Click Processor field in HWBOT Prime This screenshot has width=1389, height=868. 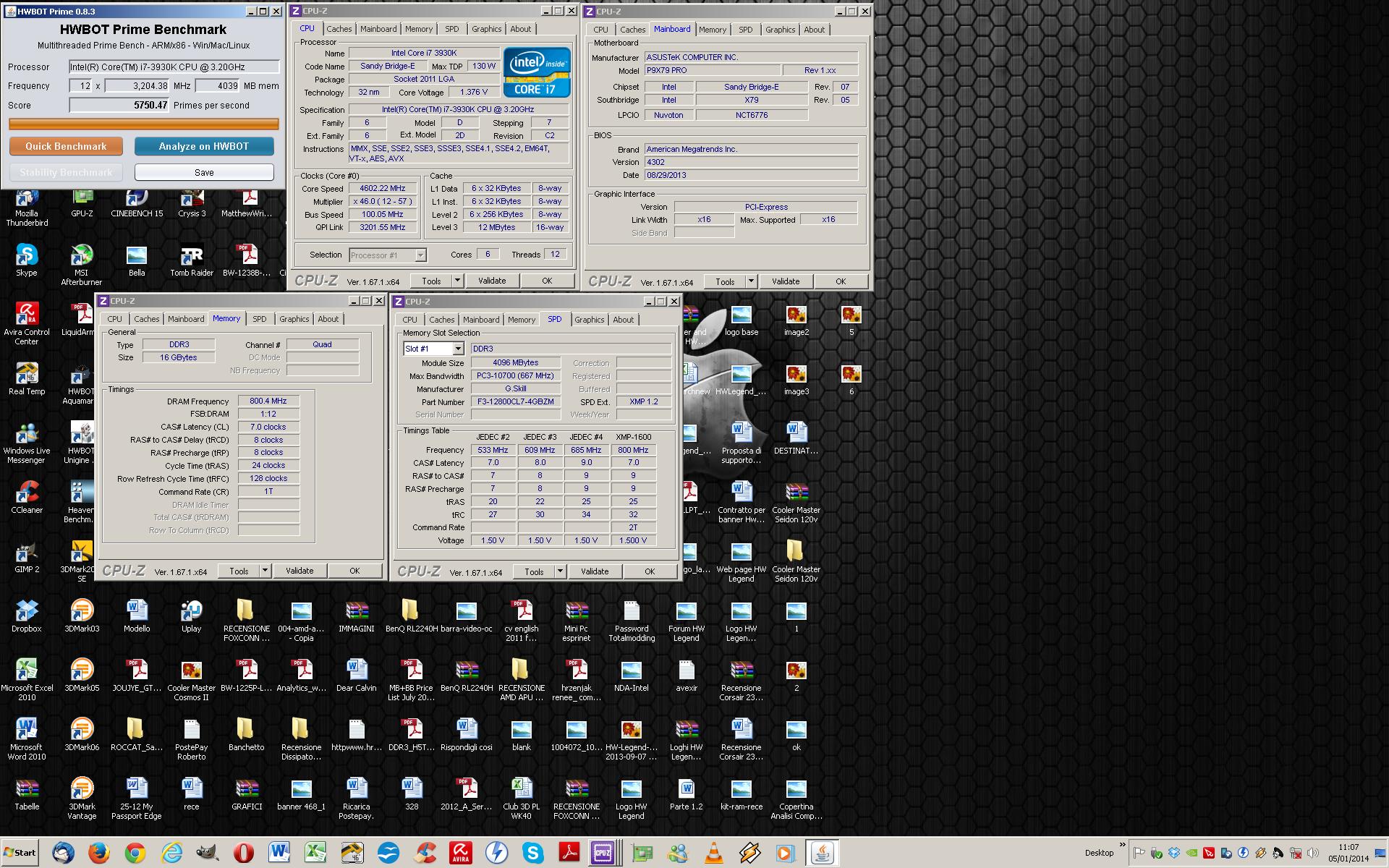[x=174, y=67]
